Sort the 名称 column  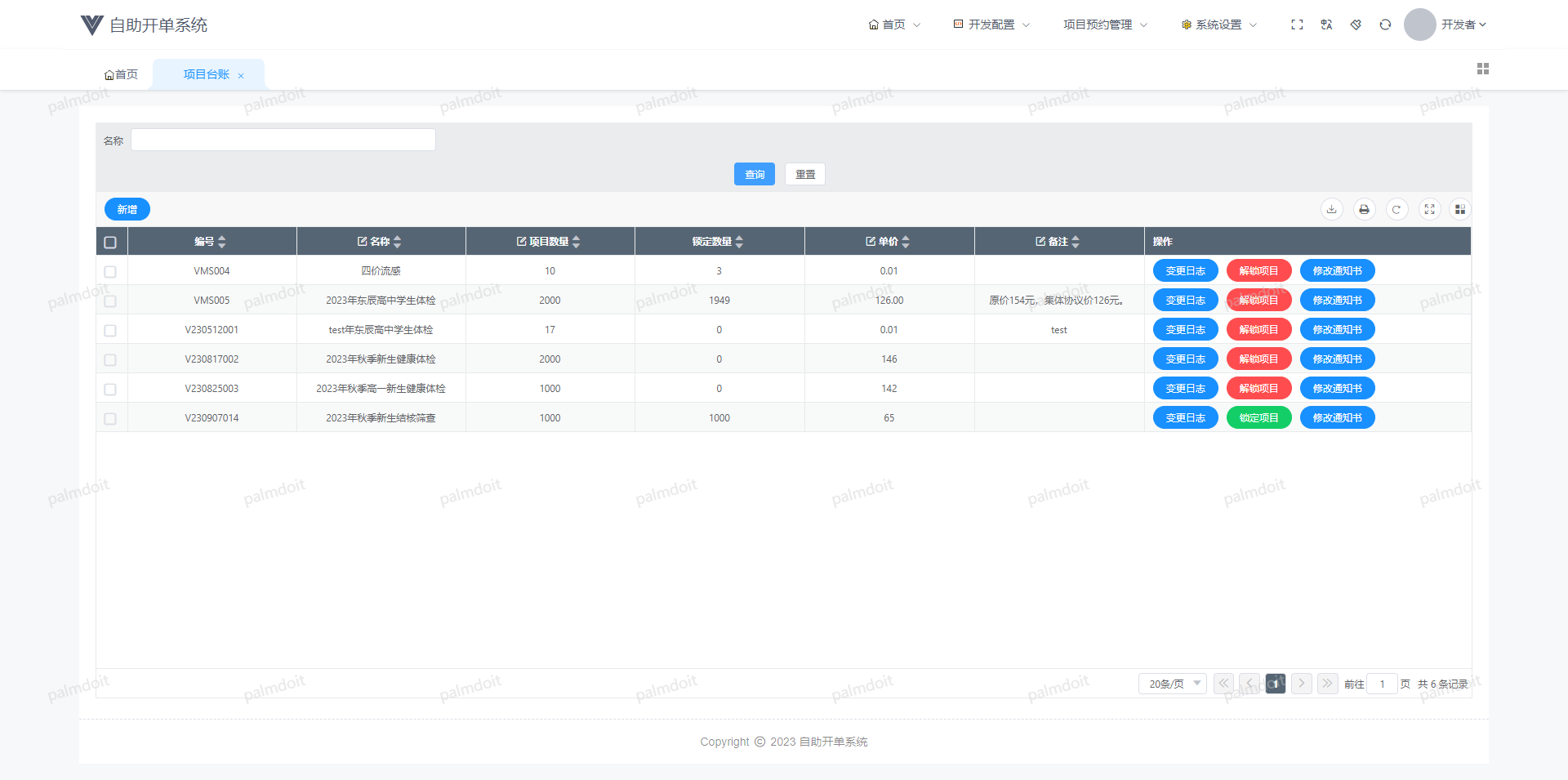398,242
